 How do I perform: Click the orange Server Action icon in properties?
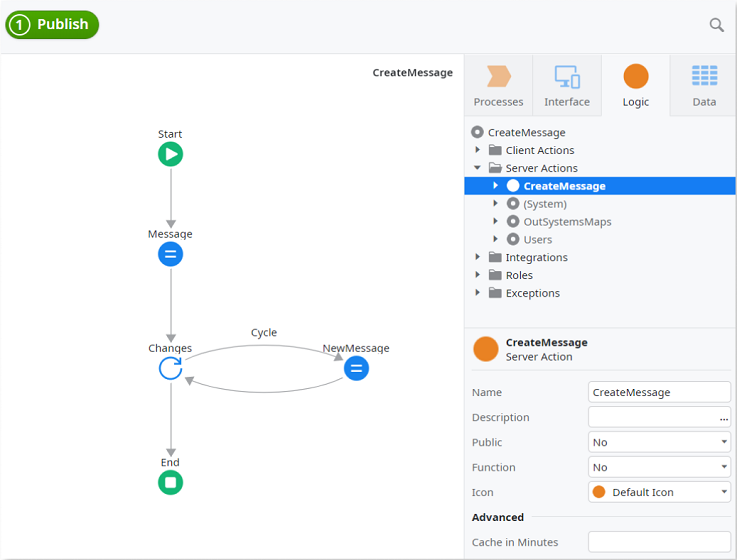coord(486,349)
